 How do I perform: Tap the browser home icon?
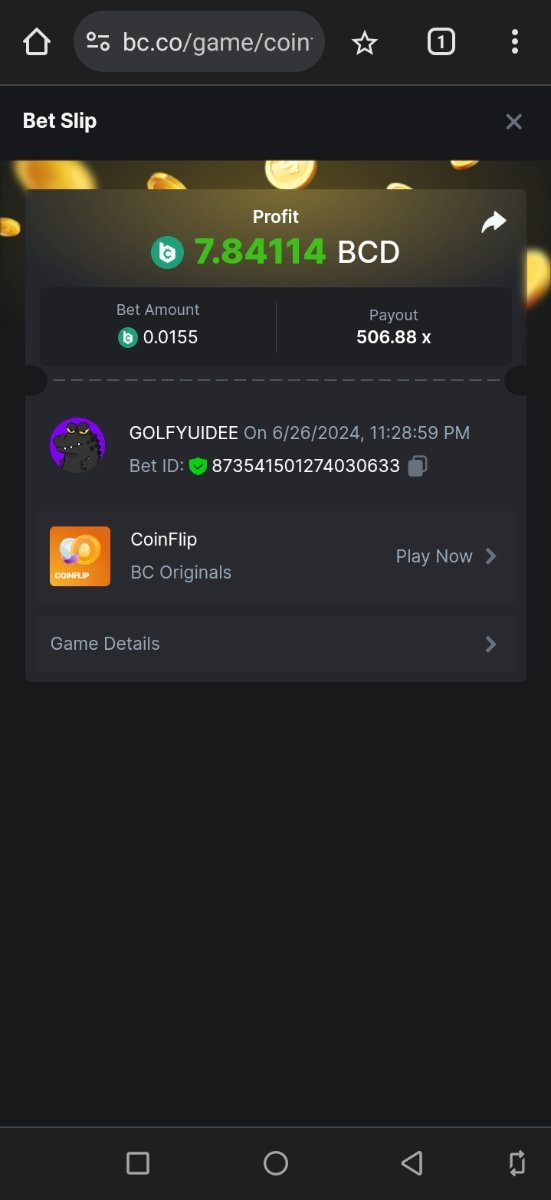[36, 42]
